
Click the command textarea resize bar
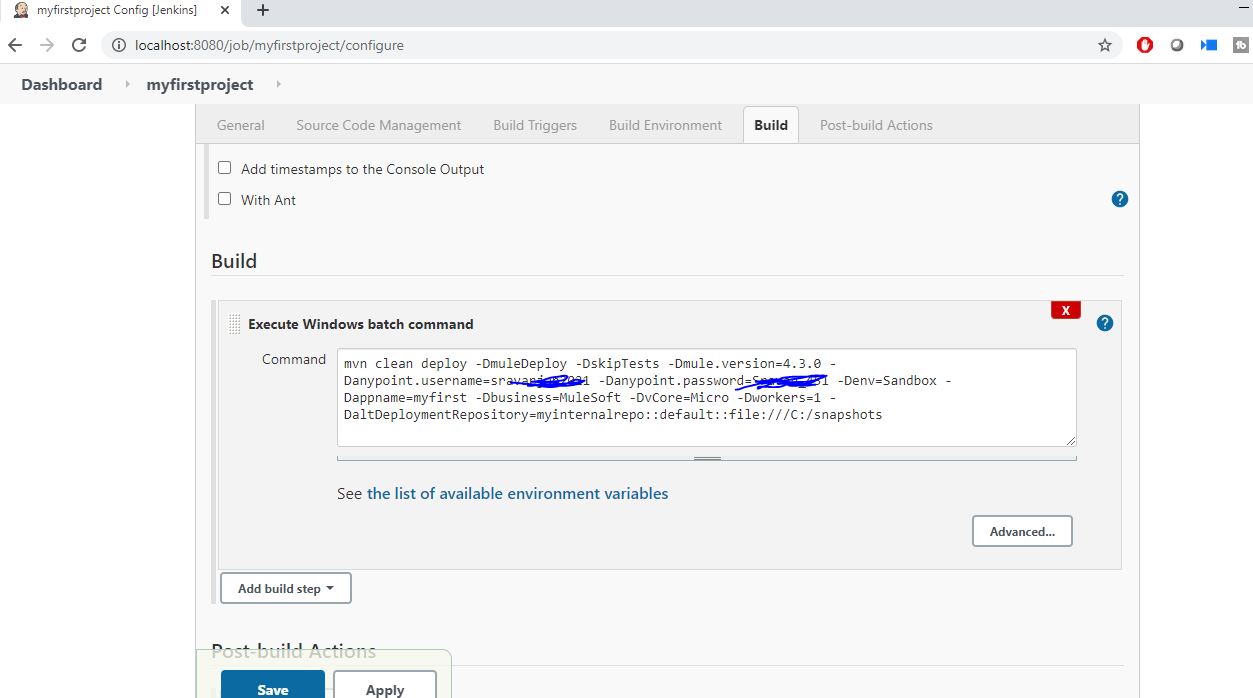tap(707, 458)
